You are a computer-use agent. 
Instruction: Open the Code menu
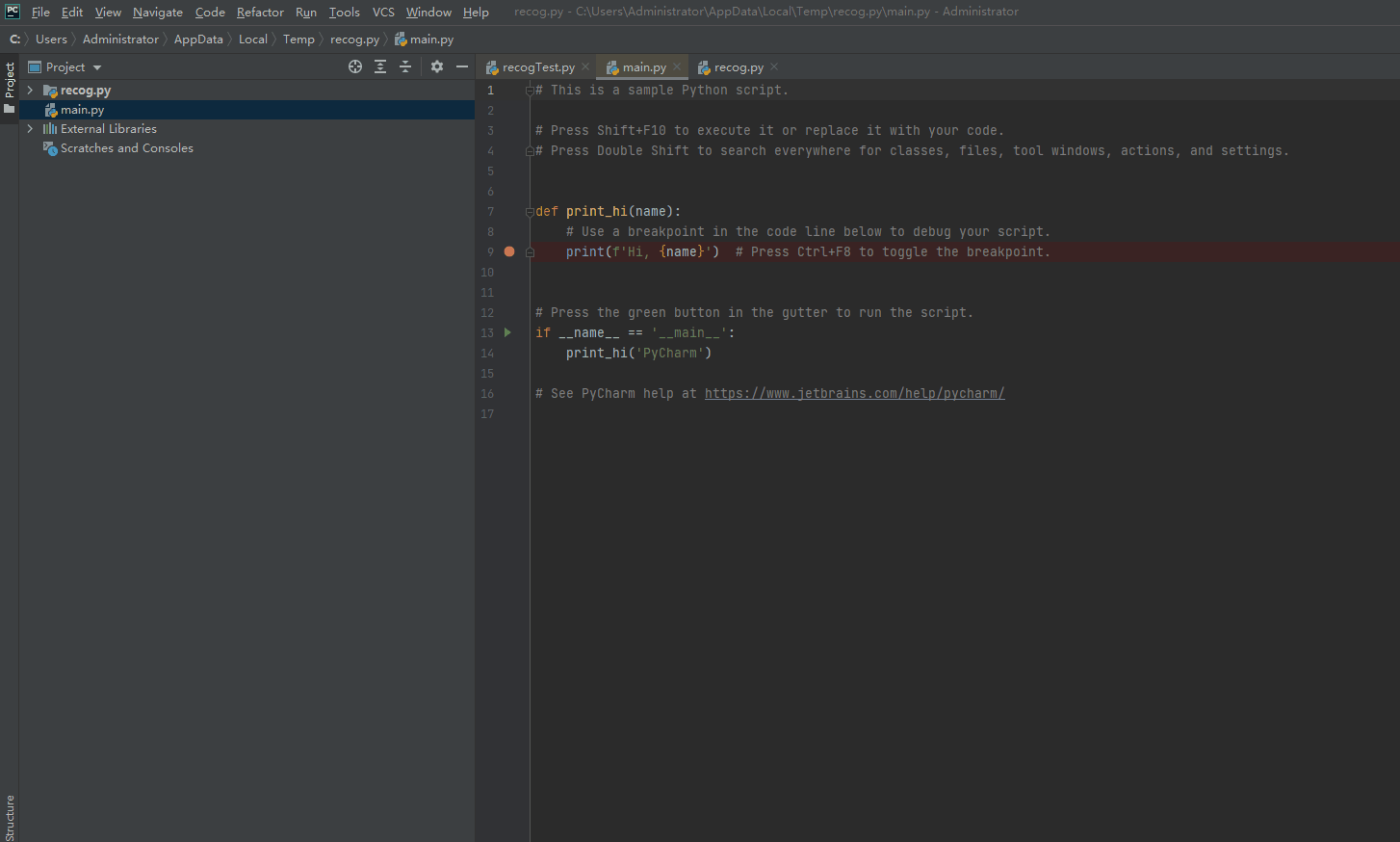[x=210, y=12]
